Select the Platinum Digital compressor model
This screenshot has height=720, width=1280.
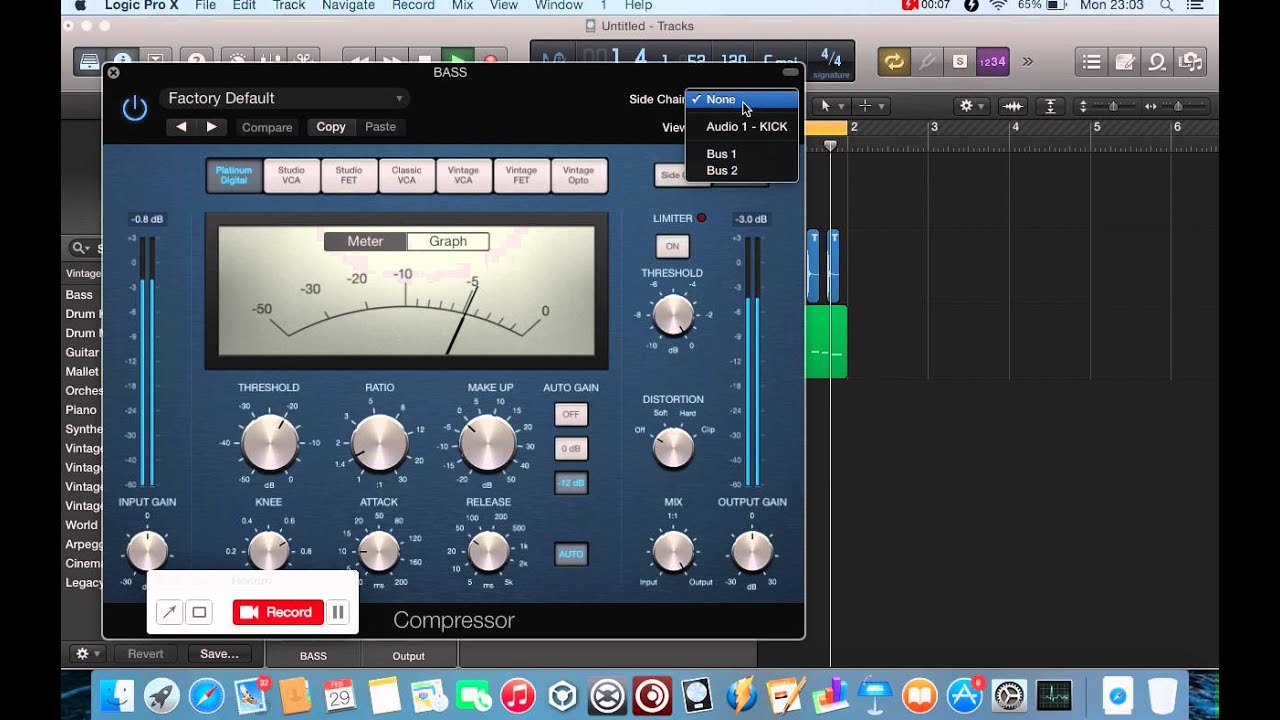pyautogui.click(x=234, y=175)
